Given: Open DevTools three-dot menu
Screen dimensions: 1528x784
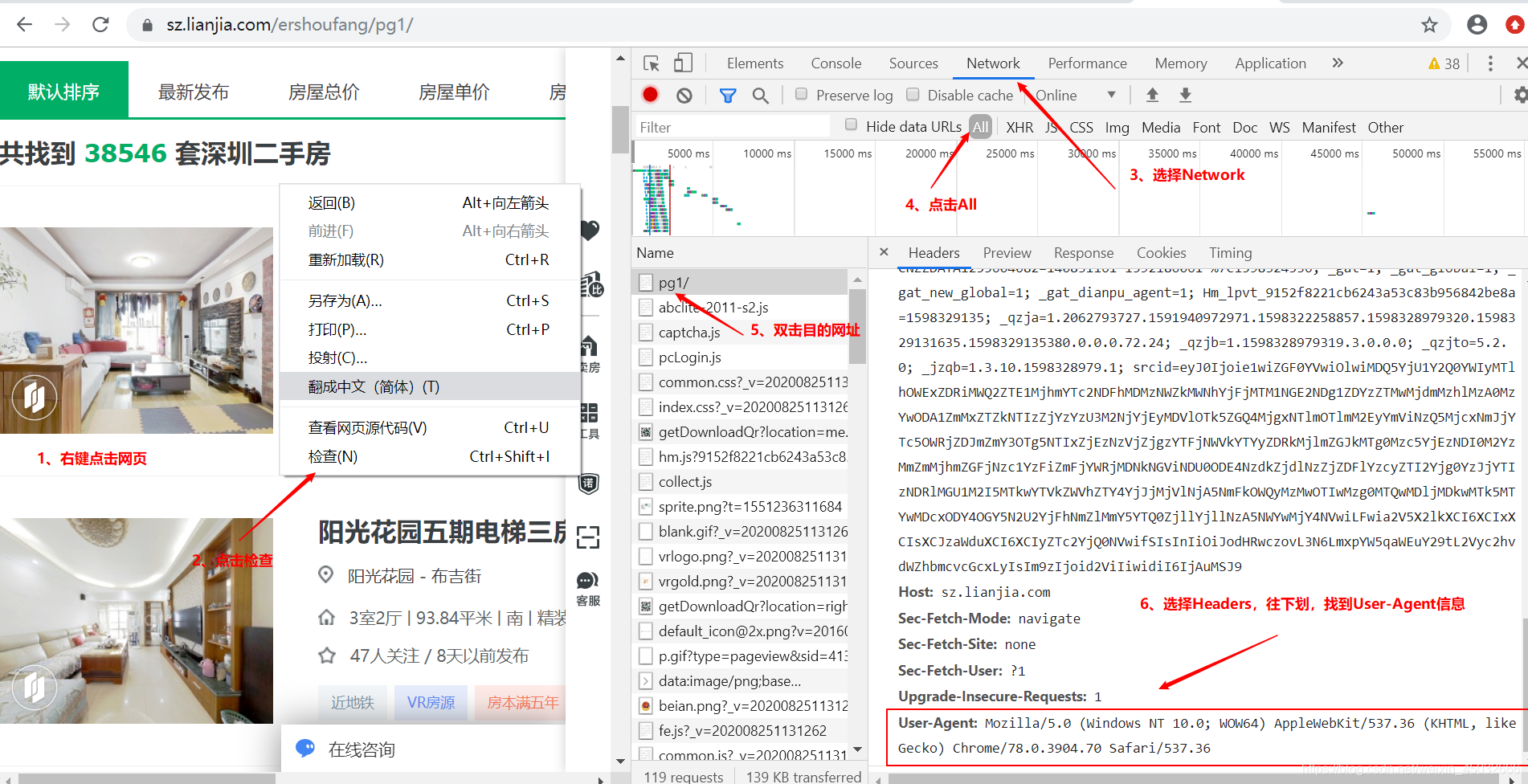Looking at the screenshot, I should [x=1490, y=63].
